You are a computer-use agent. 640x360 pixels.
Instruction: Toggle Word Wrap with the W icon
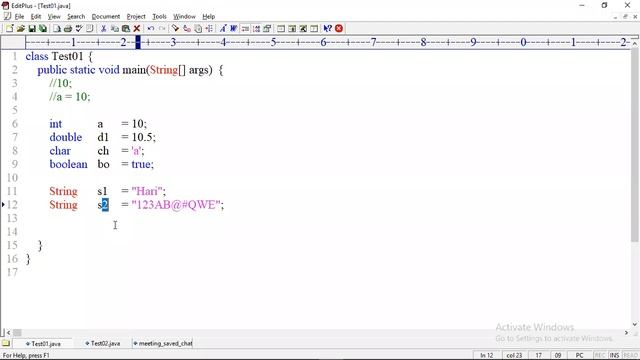tap(233, 29)
